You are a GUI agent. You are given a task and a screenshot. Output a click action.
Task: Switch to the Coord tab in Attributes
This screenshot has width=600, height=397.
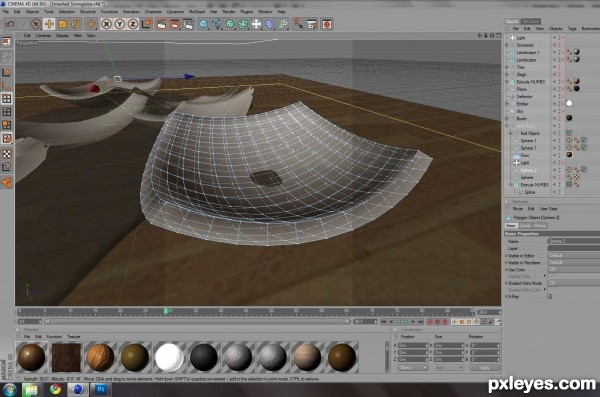click(x=525, y=226)
